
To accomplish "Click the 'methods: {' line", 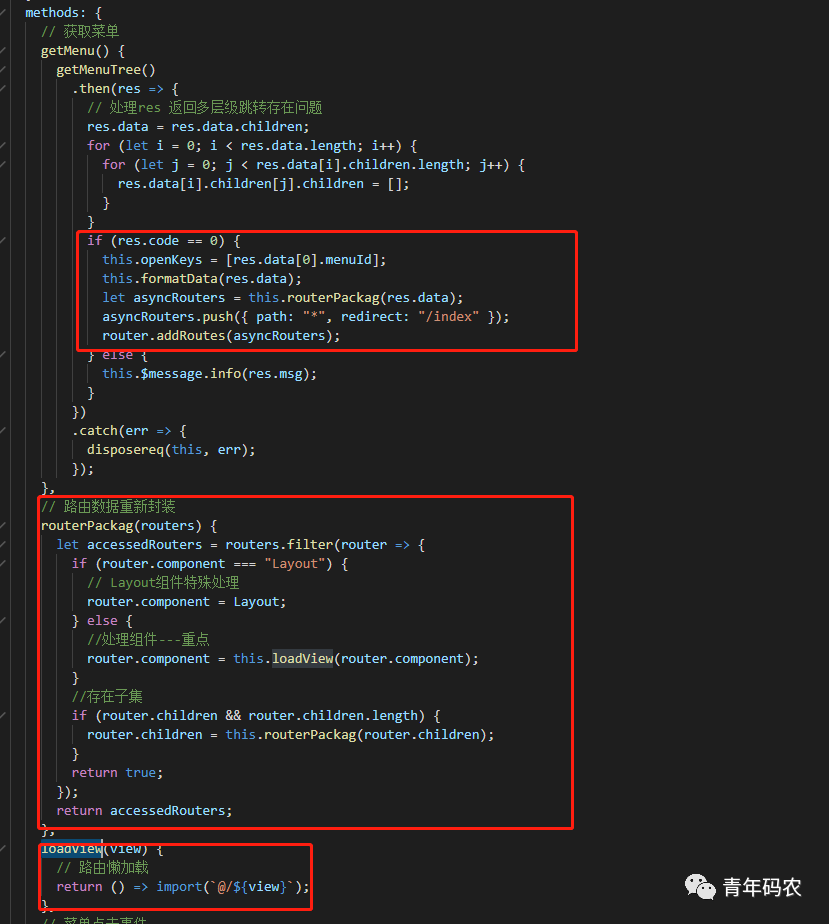I will point(64,12).
